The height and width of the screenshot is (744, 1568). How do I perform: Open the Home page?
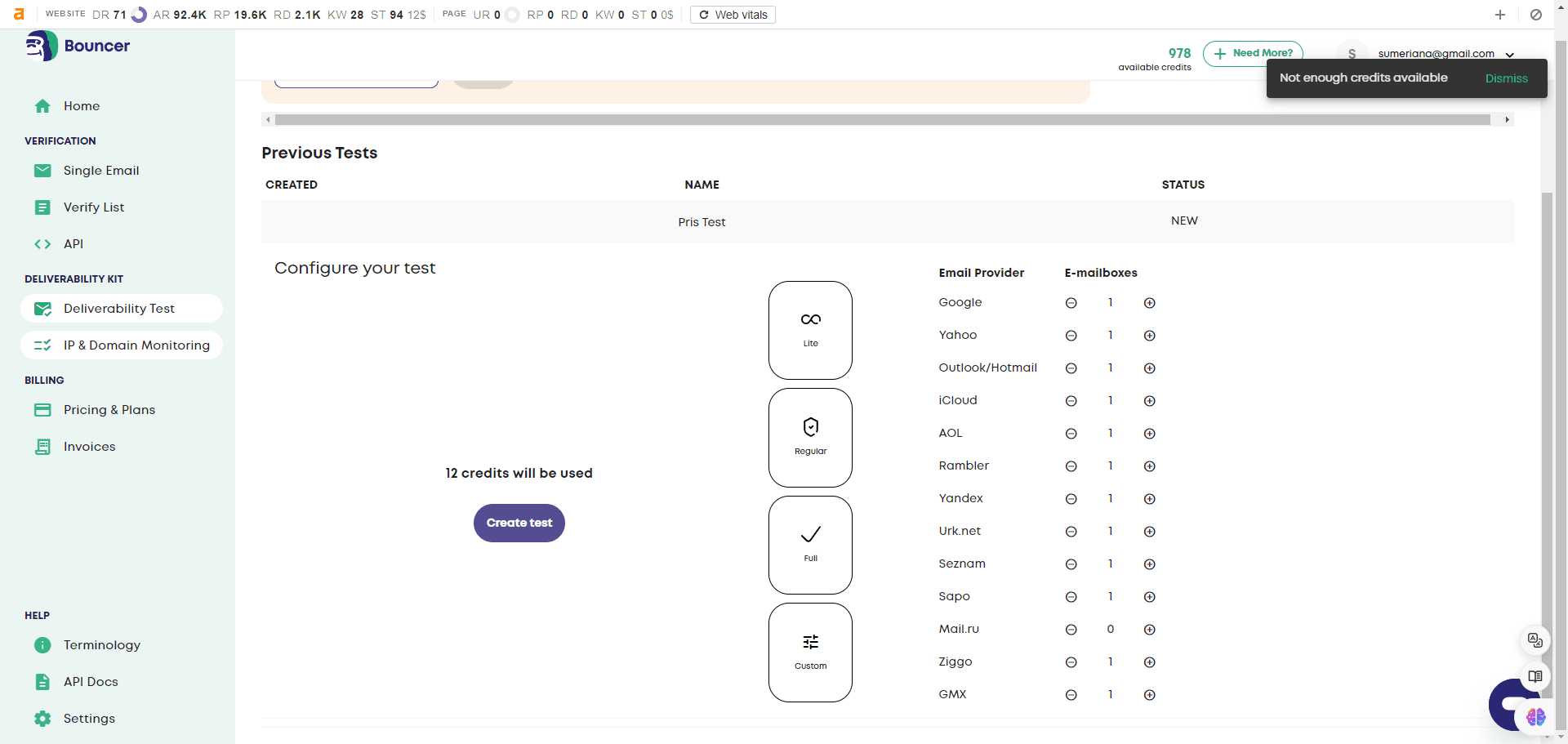[x=82, y=106]
